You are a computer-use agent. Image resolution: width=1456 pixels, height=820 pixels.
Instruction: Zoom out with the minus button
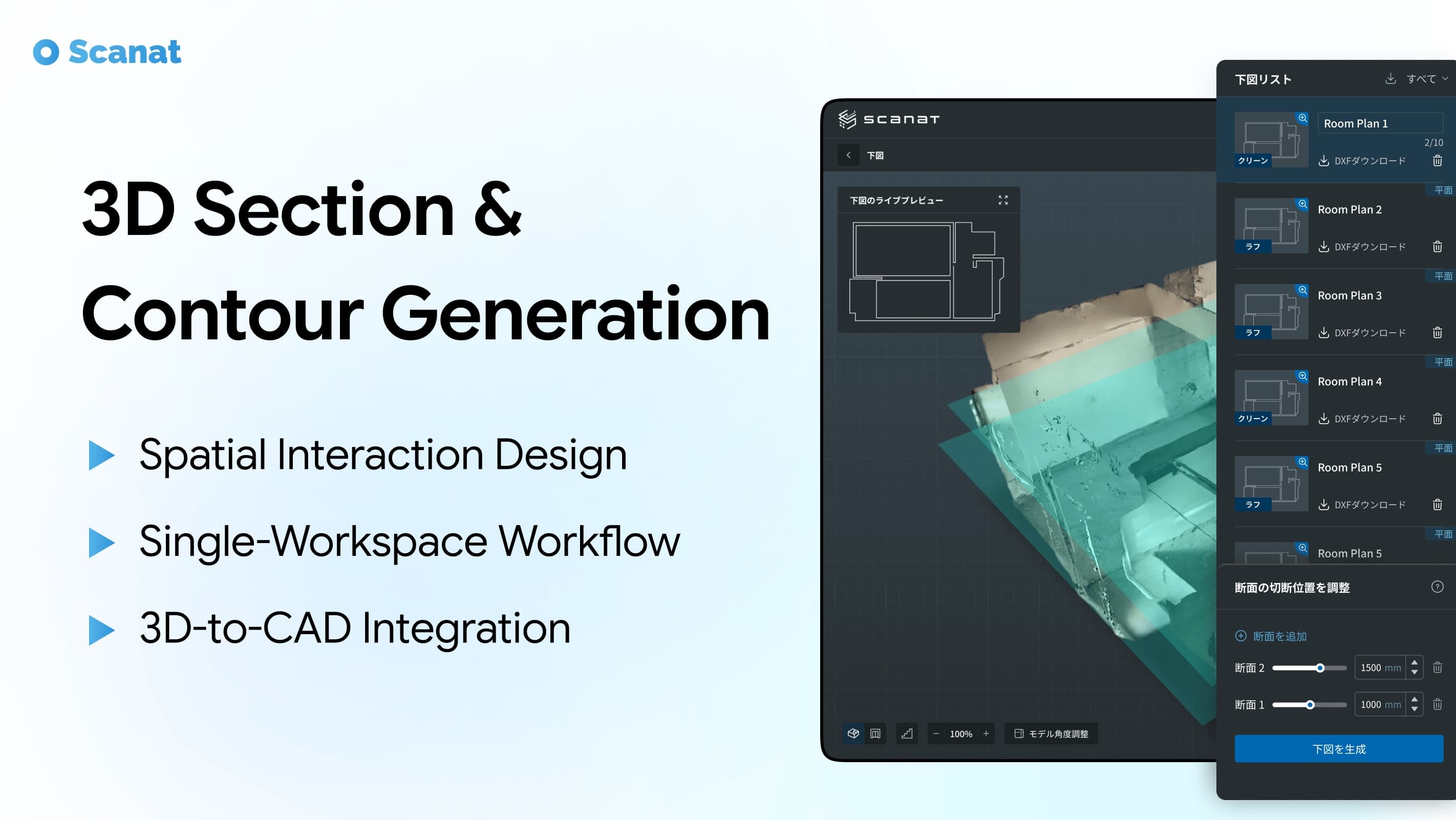coord(936,733)
